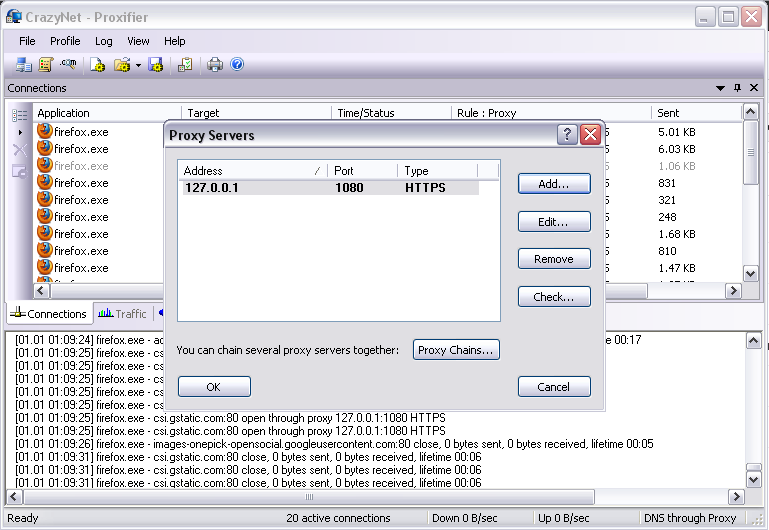
Task: Confirm the dialog with OK
Action: (x=214, y=386)
